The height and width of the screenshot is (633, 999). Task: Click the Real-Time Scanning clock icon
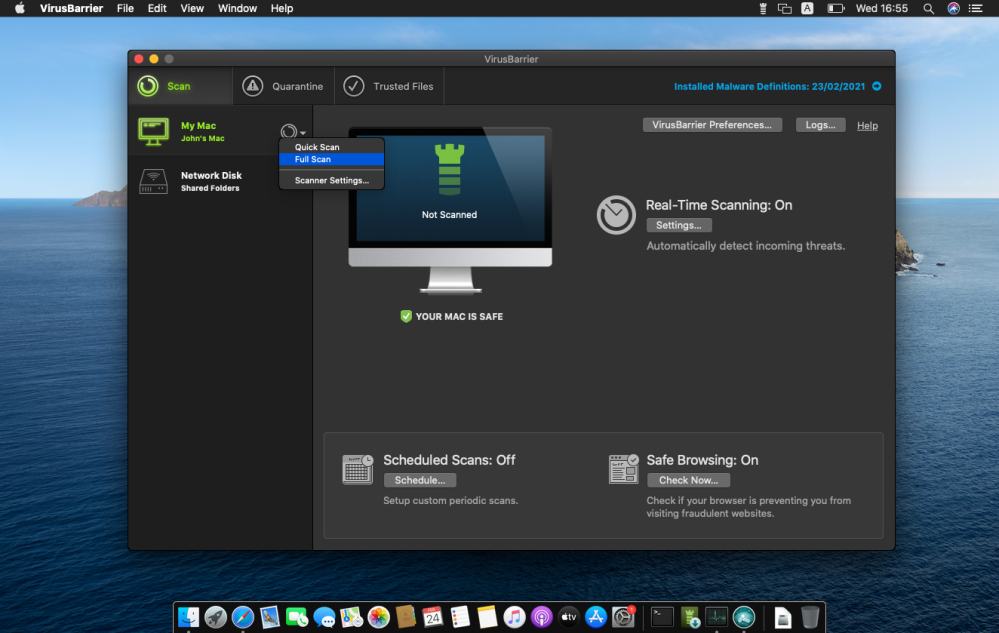(x=616, y=215)
